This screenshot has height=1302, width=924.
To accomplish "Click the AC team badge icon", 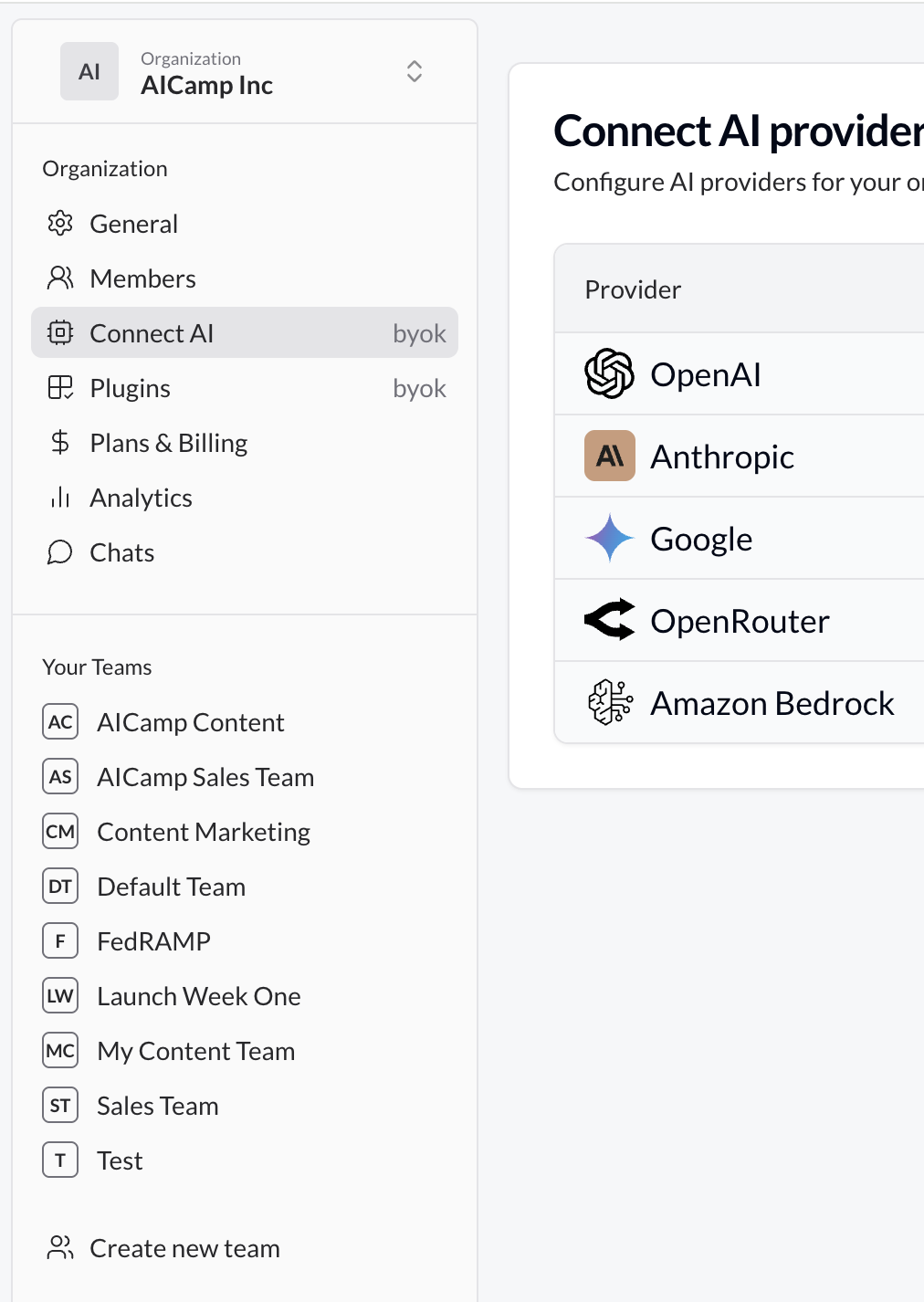I will coord(60,721).
